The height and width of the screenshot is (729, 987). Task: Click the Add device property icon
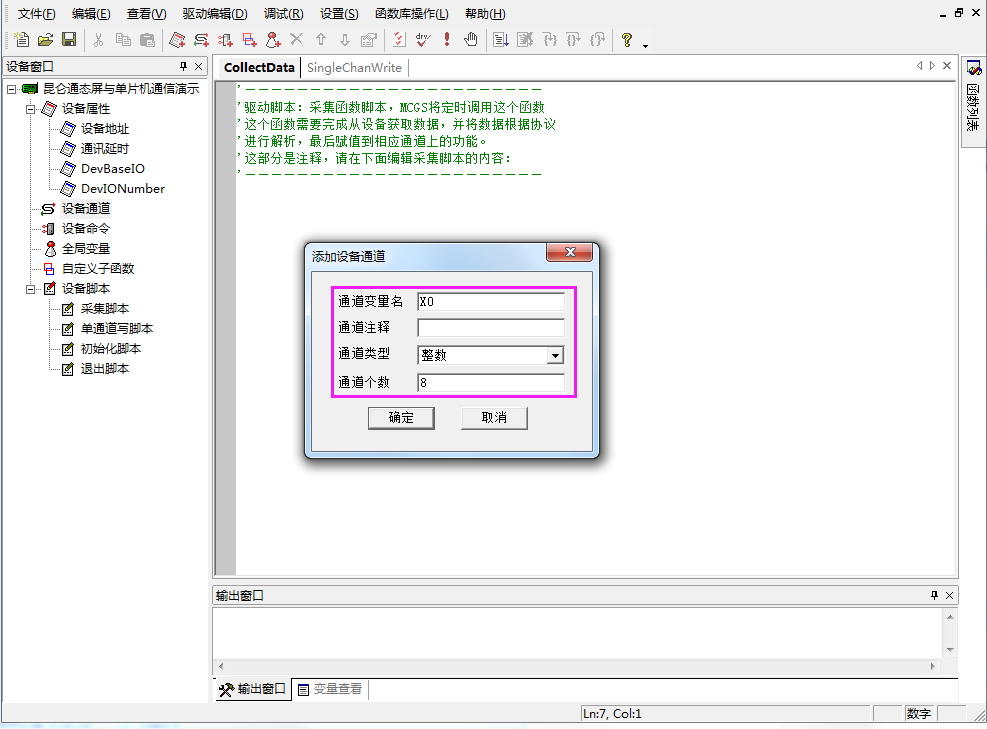pos(177,40)
